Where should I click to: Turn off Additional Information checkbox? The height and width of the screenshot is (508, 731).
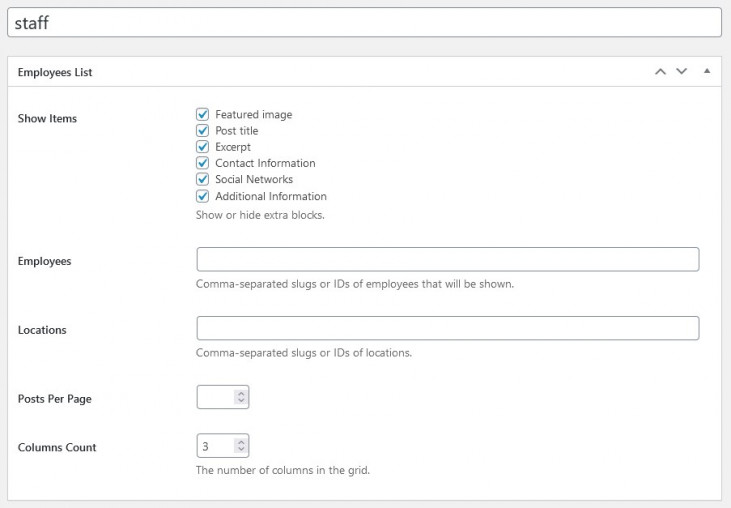point(203,196)
